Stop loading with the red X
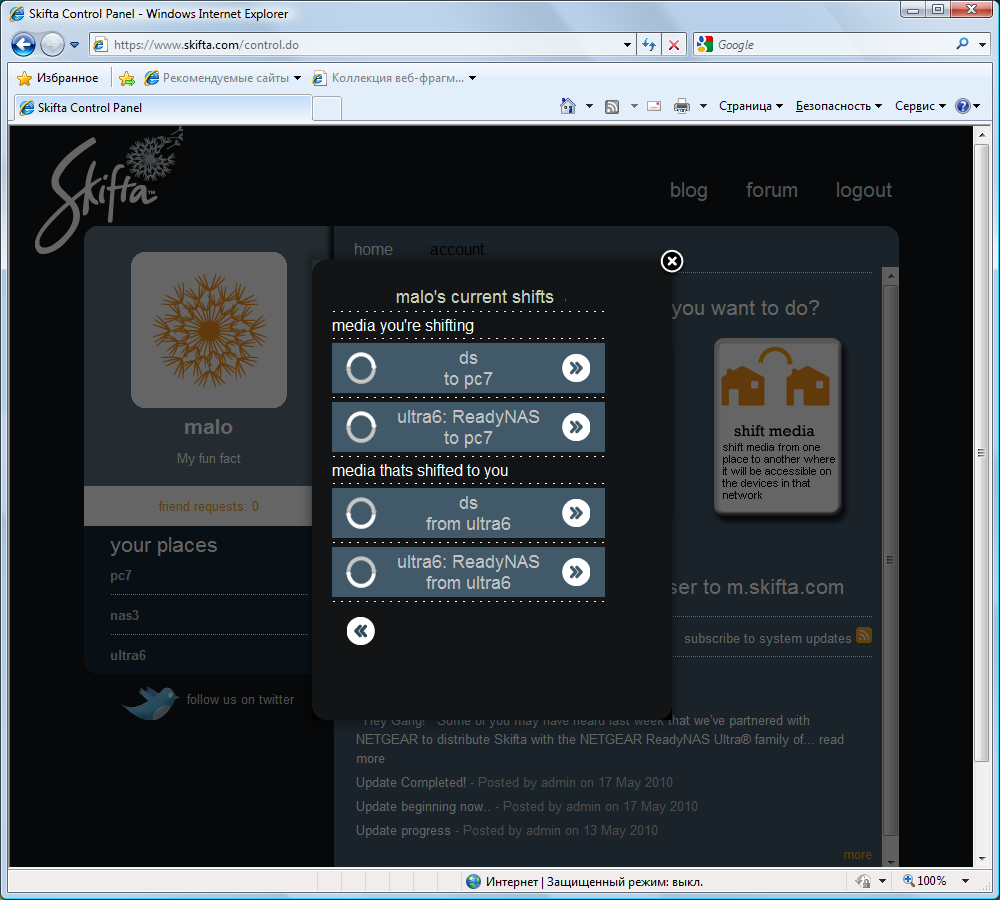 (673, 45)
